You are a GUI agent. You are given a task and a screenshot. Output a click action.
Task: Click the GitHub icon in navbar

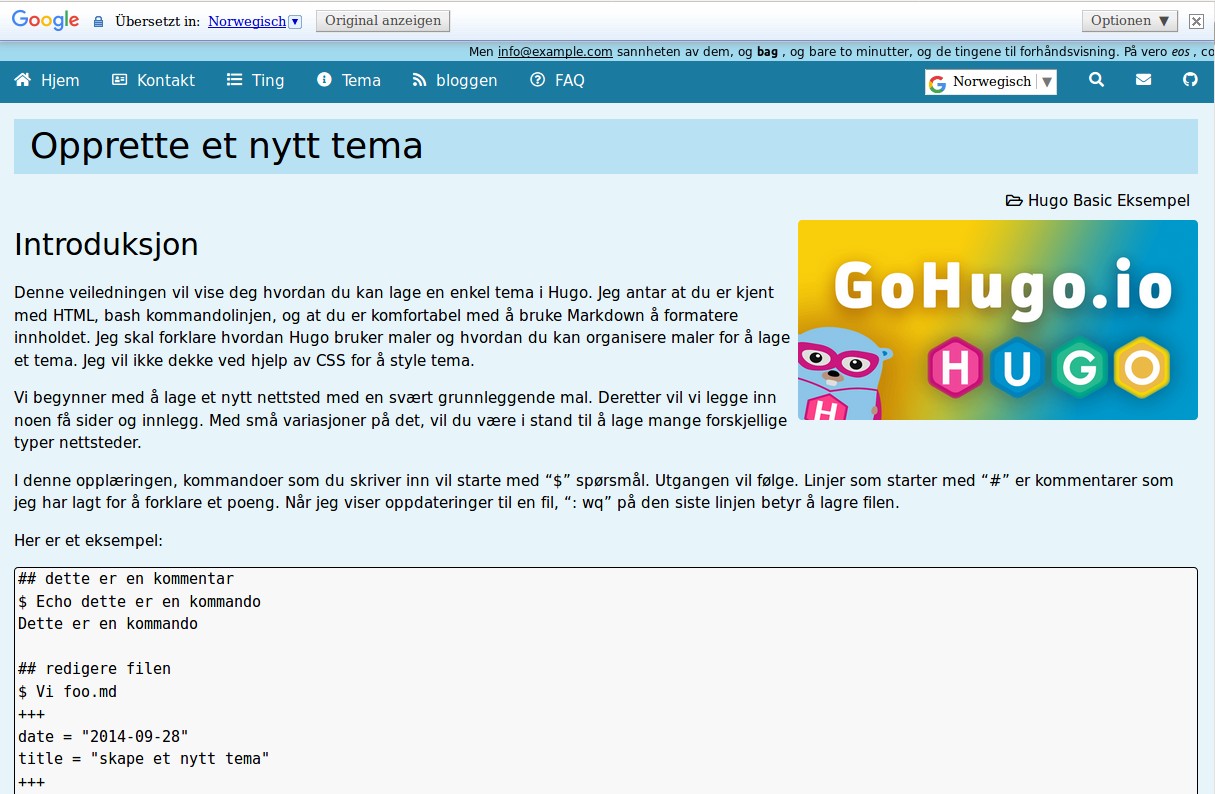tap(1190, 80)
